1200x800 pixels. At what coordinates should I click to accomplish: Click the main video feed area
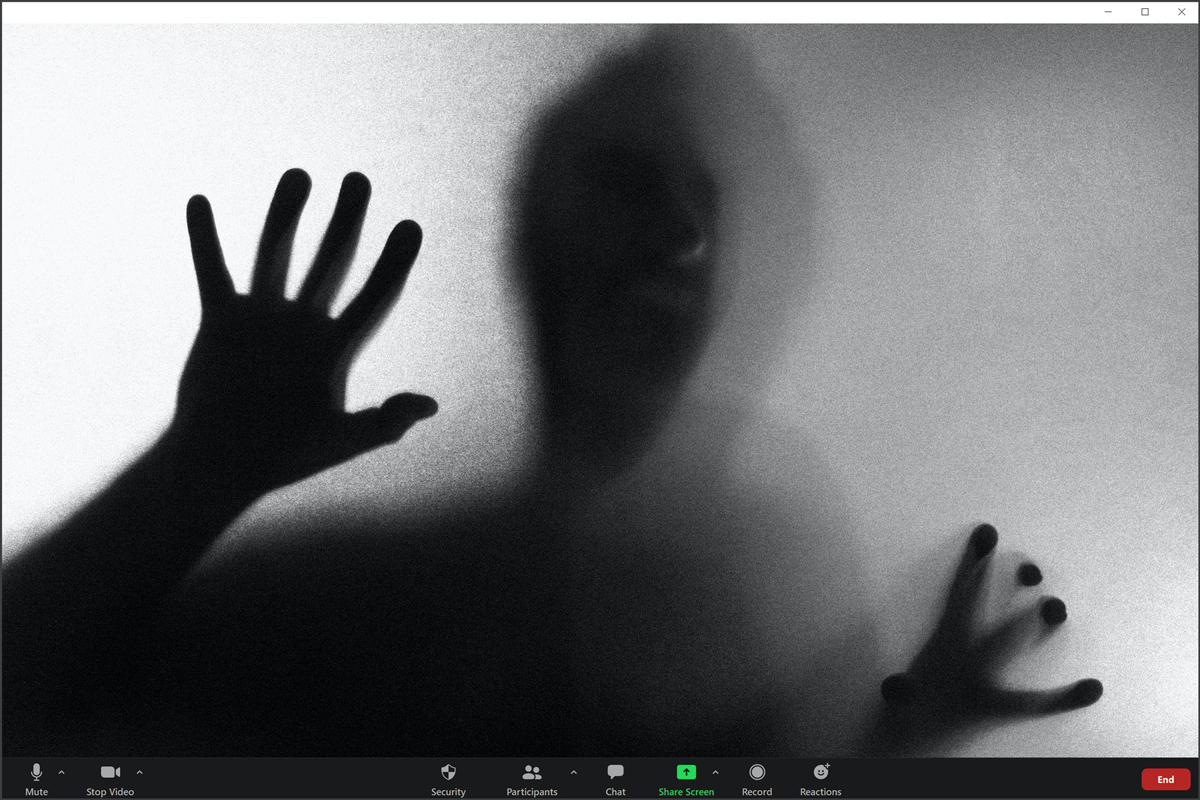(x=600, y=390)
